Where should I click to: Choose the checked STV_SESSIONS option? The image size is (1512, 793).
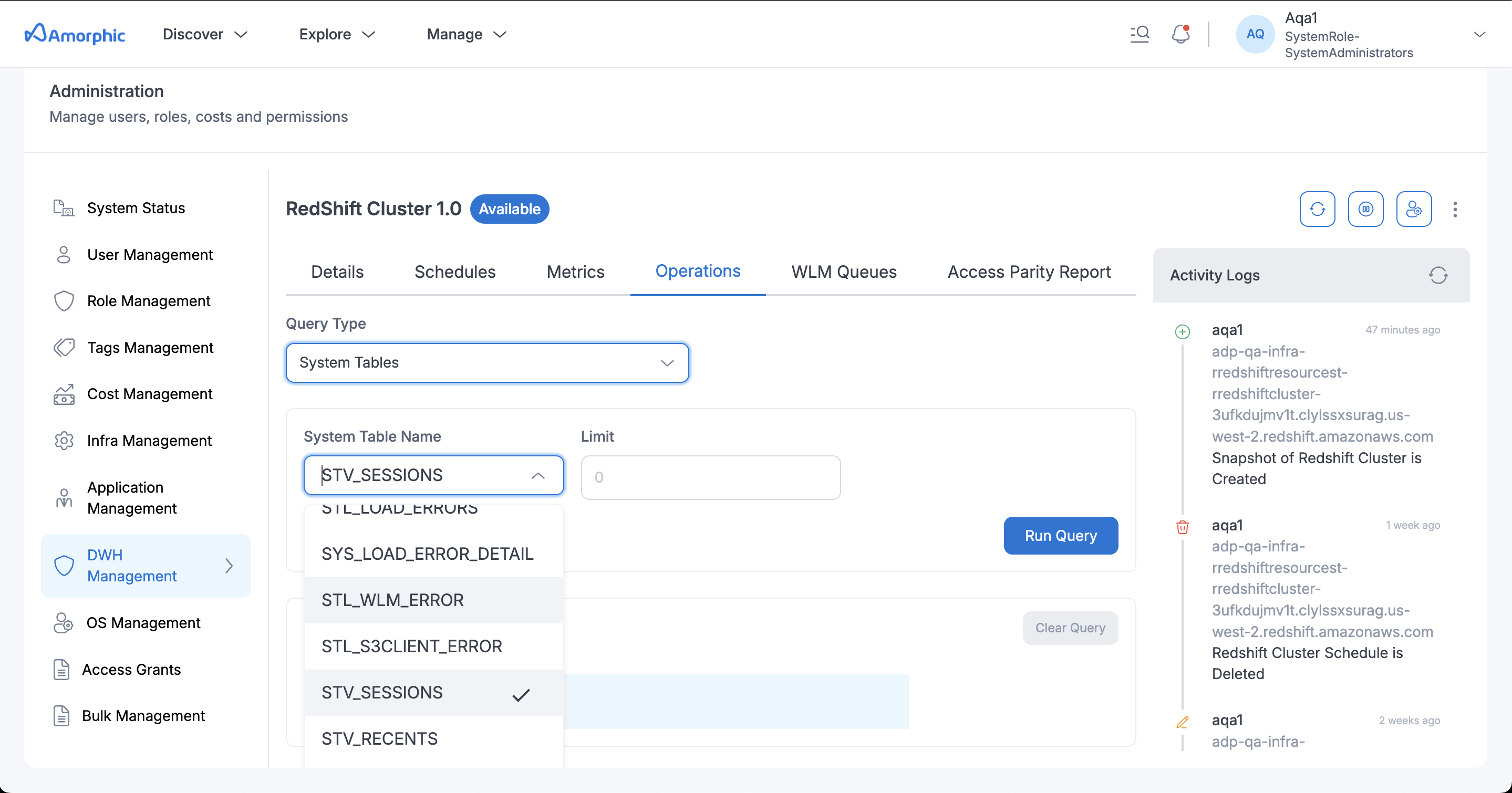[x=434, y=692]
